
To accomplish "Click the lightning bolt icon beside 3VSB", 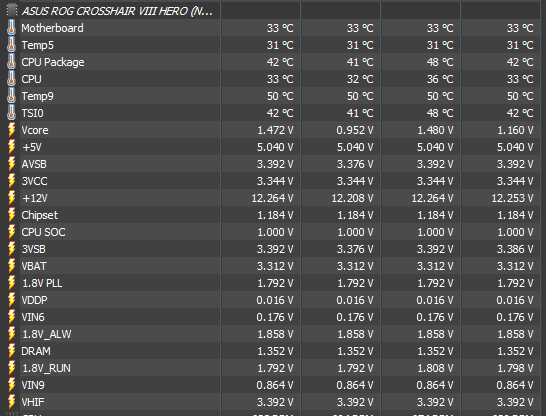I will click(x=11, y=249).
